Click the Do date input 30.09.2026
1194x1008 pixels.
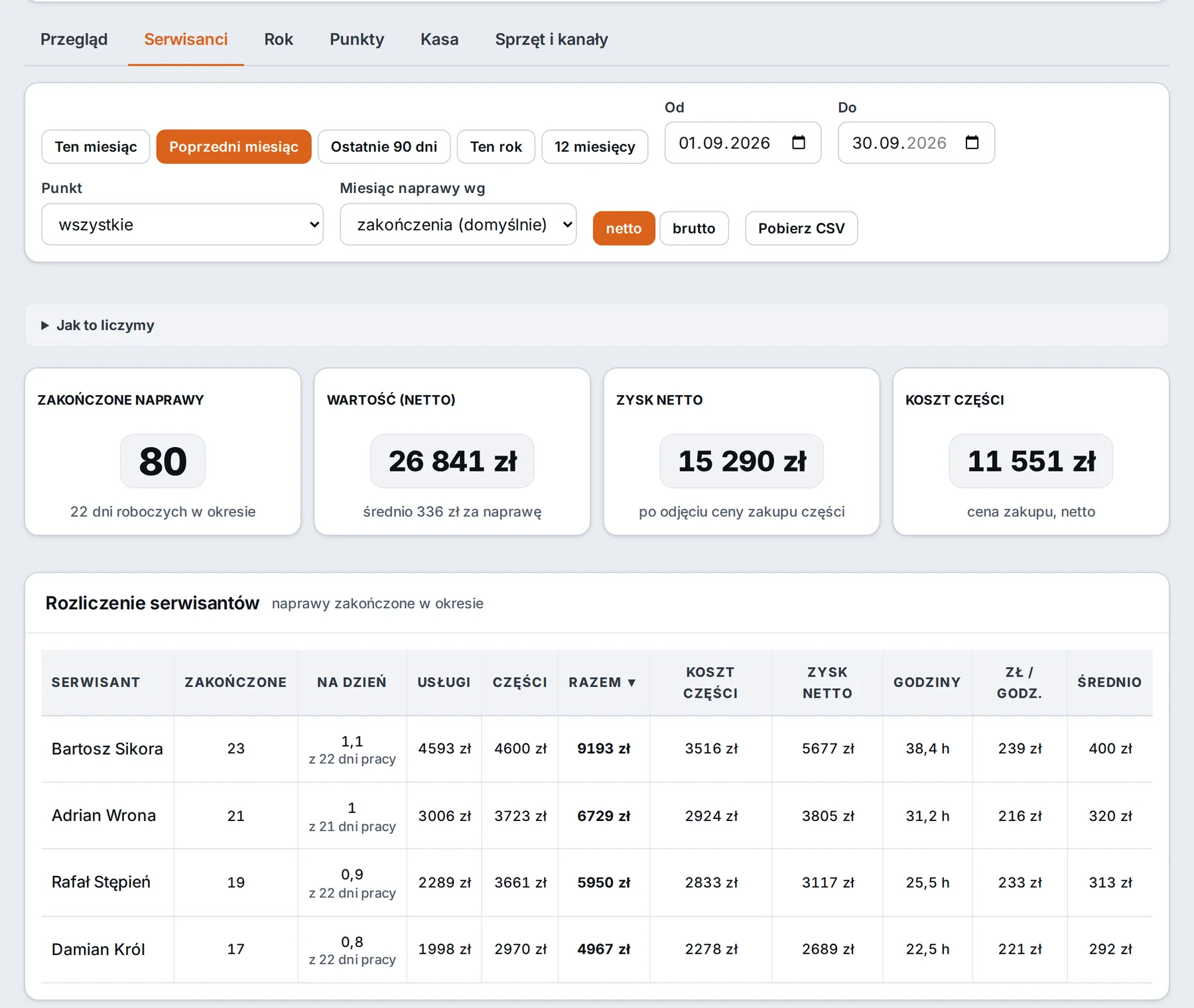click(916, 143)
